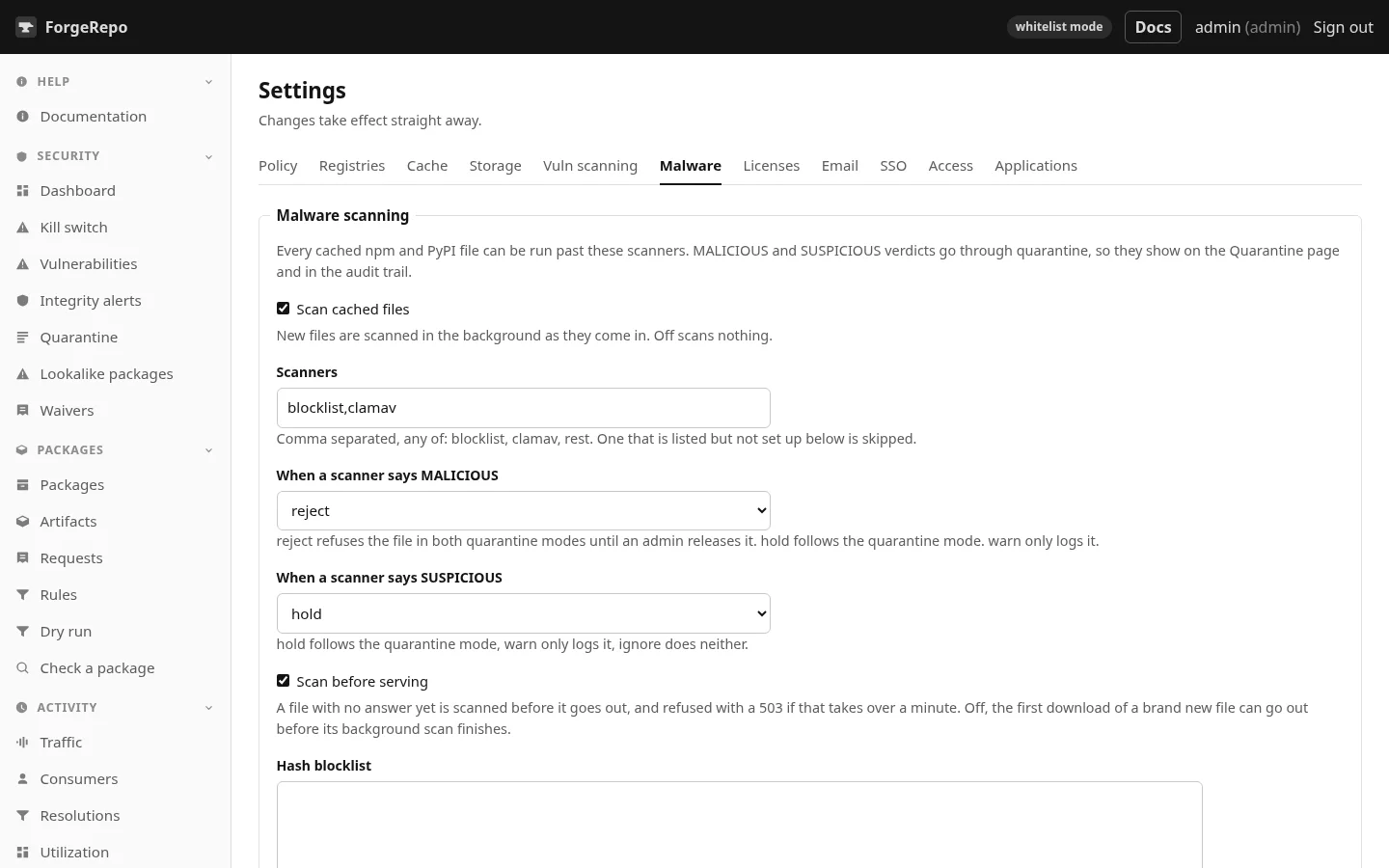Screen dimensions: 1389x868
Task: Click the Lookalike packages warning icon
Action: tap(23, 374)
